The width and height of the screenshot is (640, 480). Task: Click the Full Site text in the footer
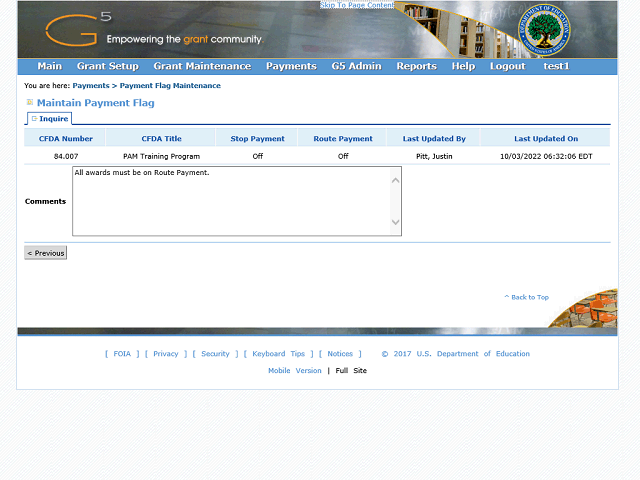tap(351, 371)
